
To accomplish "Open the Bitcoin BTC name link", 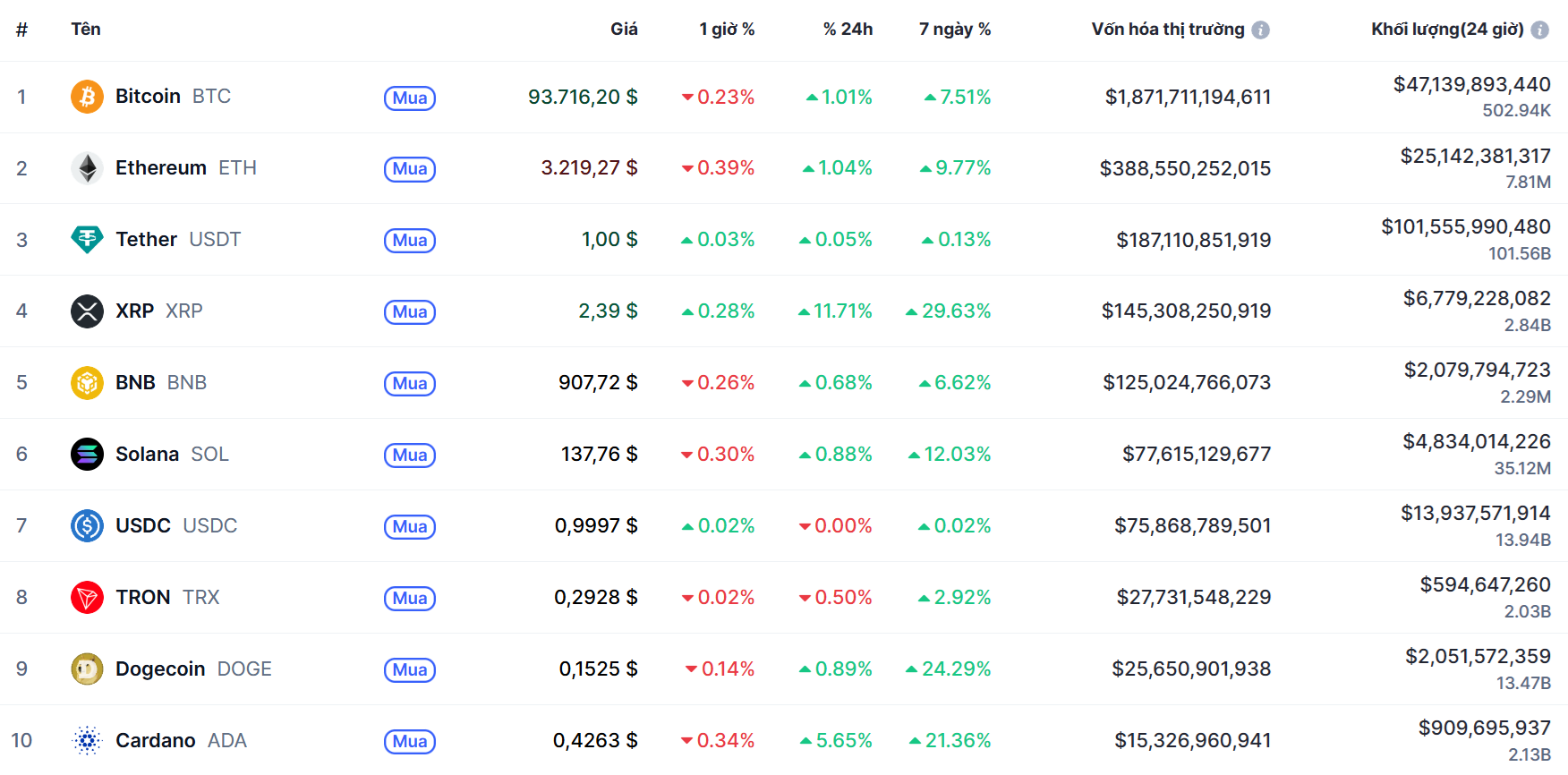I will point(173,97).
